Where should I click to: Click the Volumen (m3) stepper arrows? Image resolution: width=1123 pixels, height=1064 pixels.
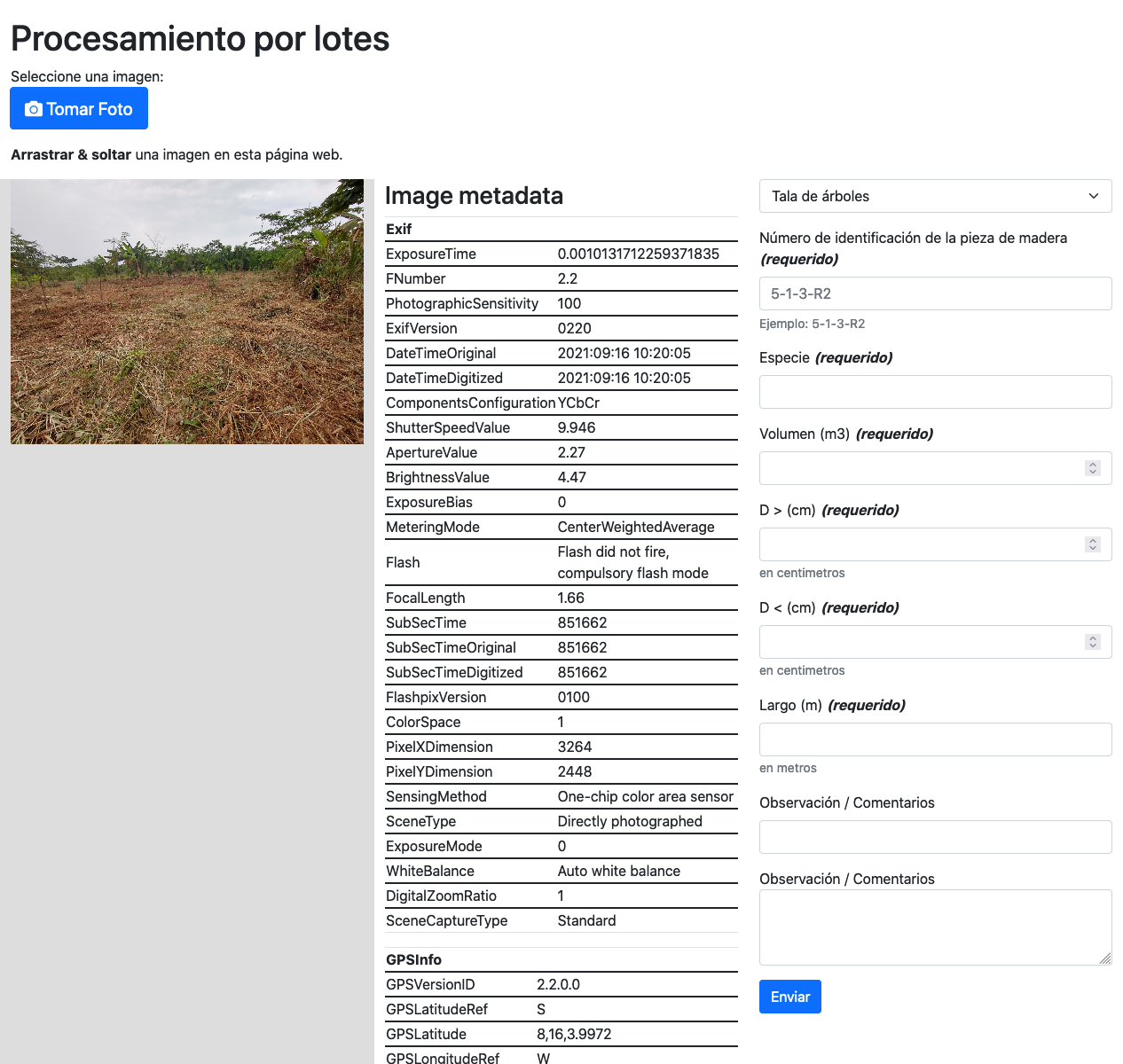coord(1093,468)
